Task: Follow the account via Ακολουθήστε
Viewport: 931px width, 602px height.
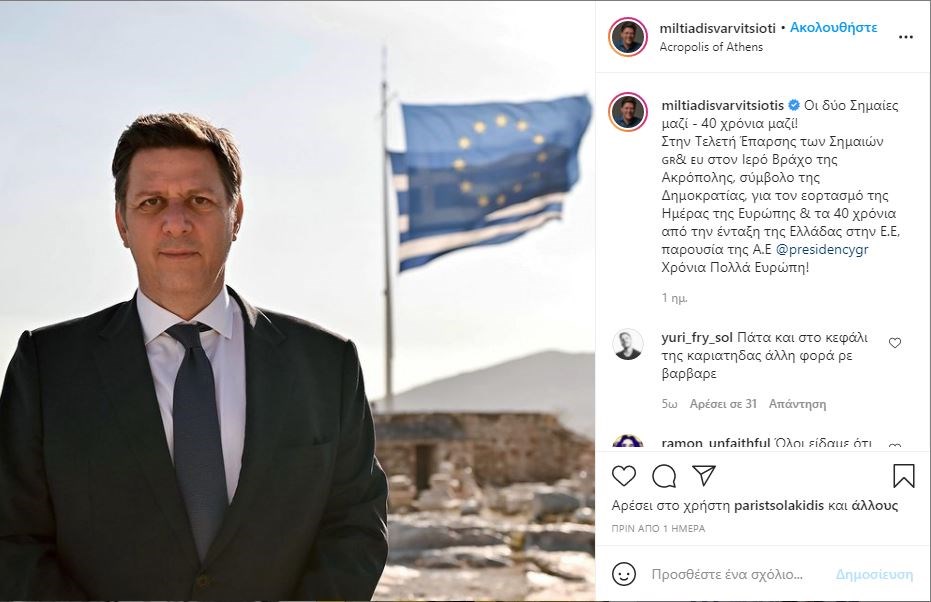Action: click(x=833, y=27)
